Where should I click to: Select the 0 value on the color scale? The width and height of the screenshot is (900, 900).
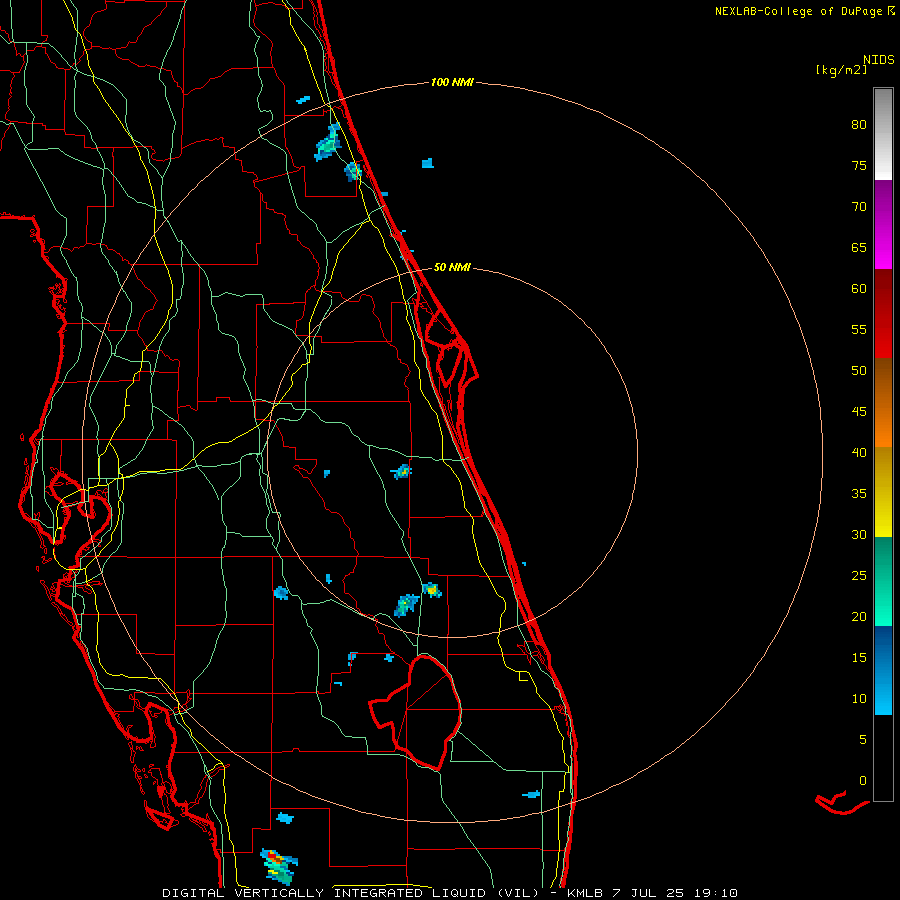coord(863,781)
